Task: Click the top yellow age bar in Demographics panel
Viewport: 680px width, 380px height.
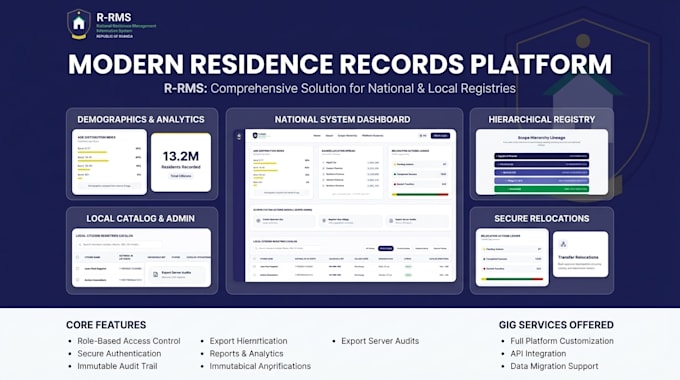Action: click(92, 152)
